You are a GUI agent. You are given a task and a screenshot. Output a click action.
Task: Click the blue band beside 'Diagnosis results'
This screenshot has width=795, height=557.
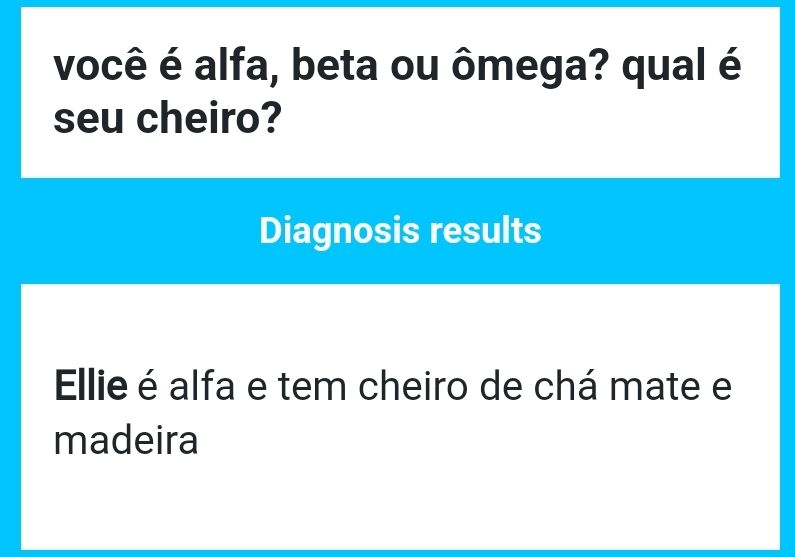click(130, 231)
